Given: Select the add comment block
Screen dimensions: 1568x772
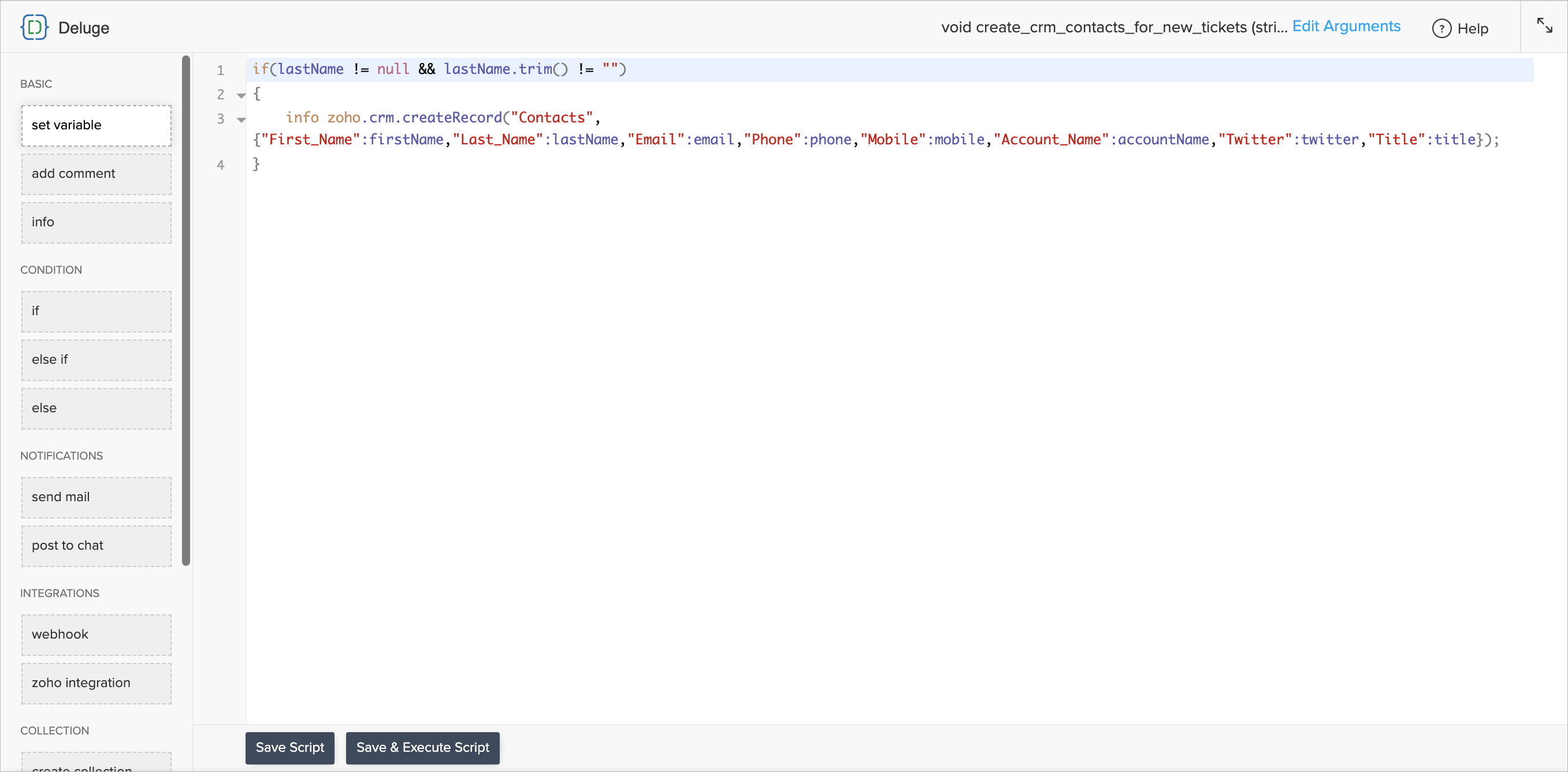Looking at the screenshot, I should (x=96, y=174).
